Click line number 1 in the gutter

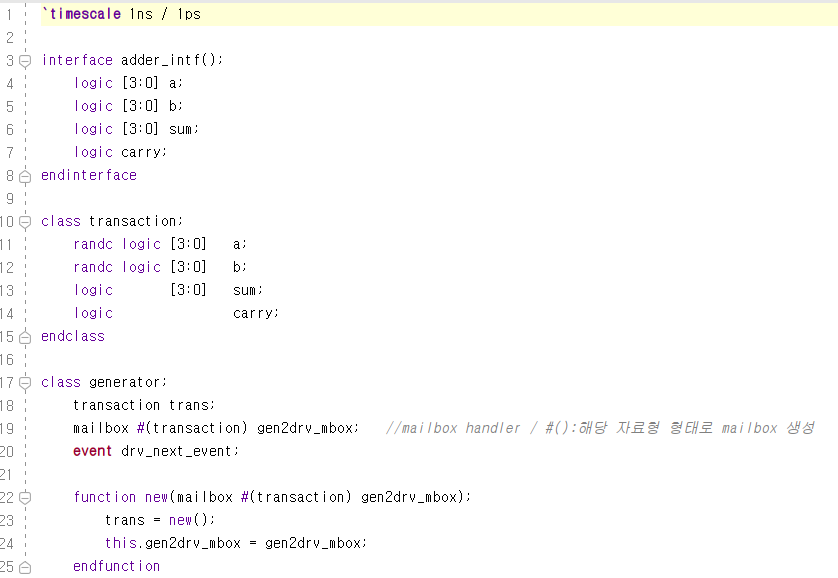coord(9,14)
